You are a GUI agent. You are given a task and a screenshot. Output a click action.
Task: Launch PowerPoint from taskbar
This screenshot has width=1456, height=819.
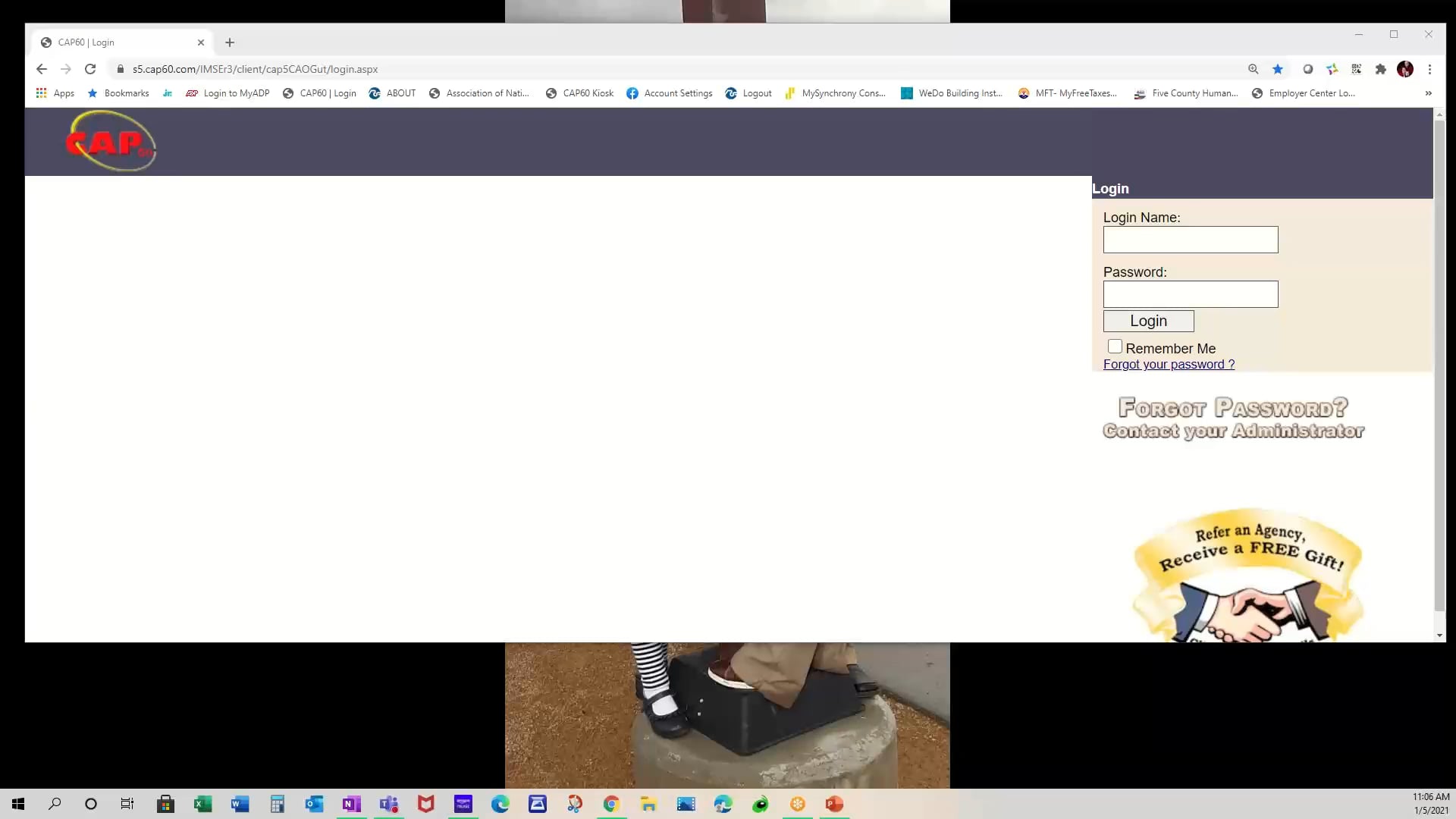[x=834, y=804]
